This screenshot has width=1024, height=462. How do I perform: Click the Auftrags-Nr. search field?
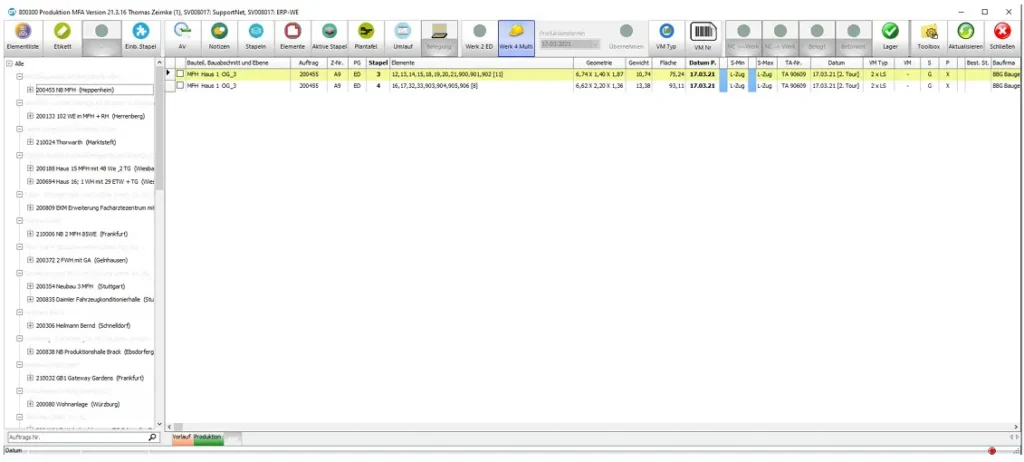[75, 437]
